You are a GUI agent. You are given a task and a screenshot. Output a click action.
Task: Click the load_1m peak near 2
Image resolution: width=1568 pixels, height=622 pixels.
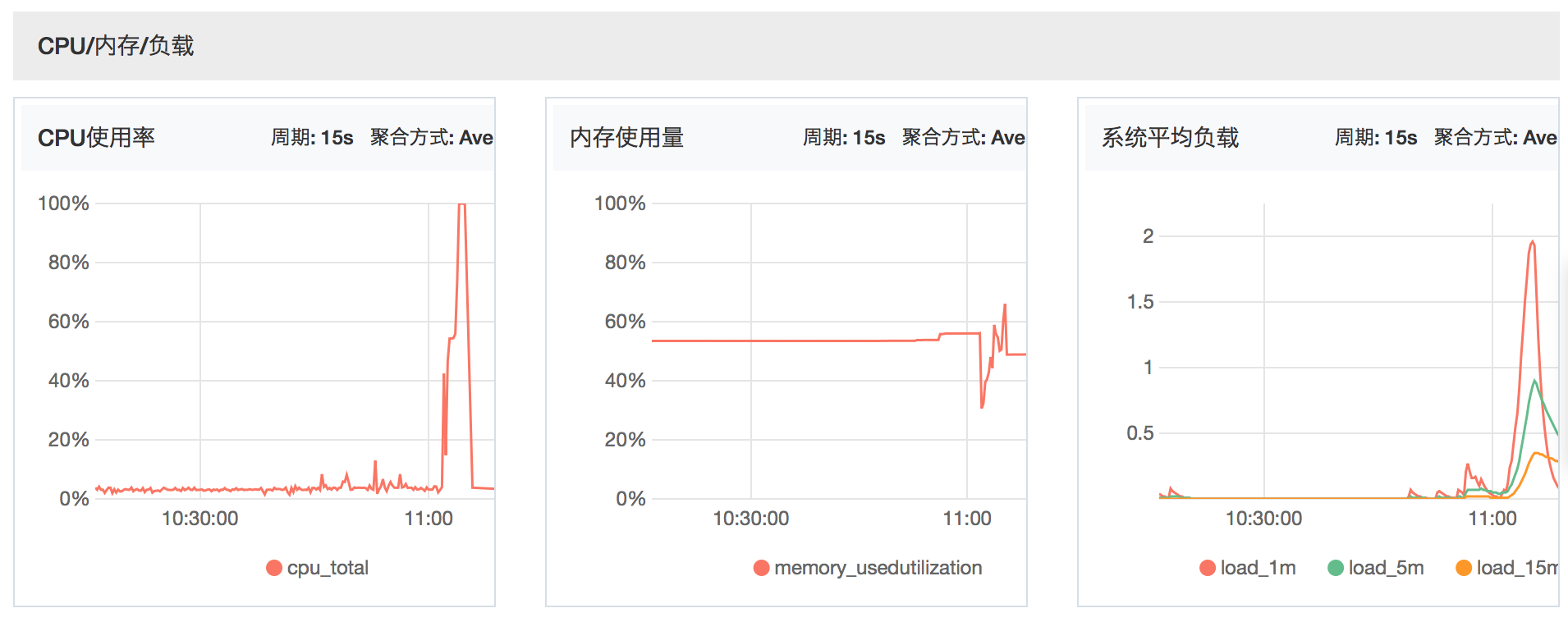point(1532,242)
